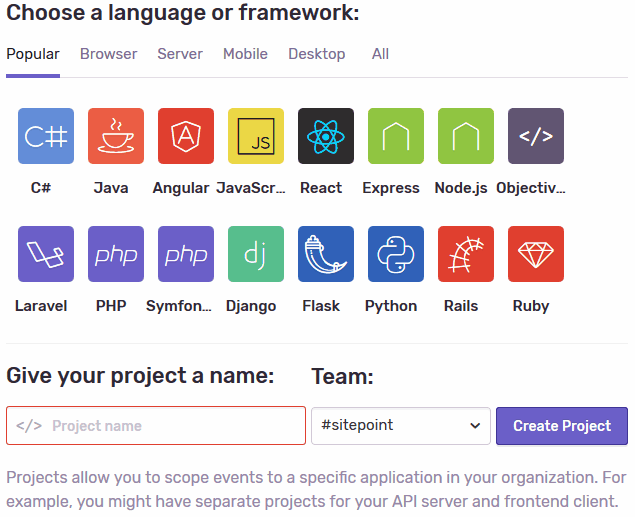Choose the Python snake icon

[x=396, y=254]
